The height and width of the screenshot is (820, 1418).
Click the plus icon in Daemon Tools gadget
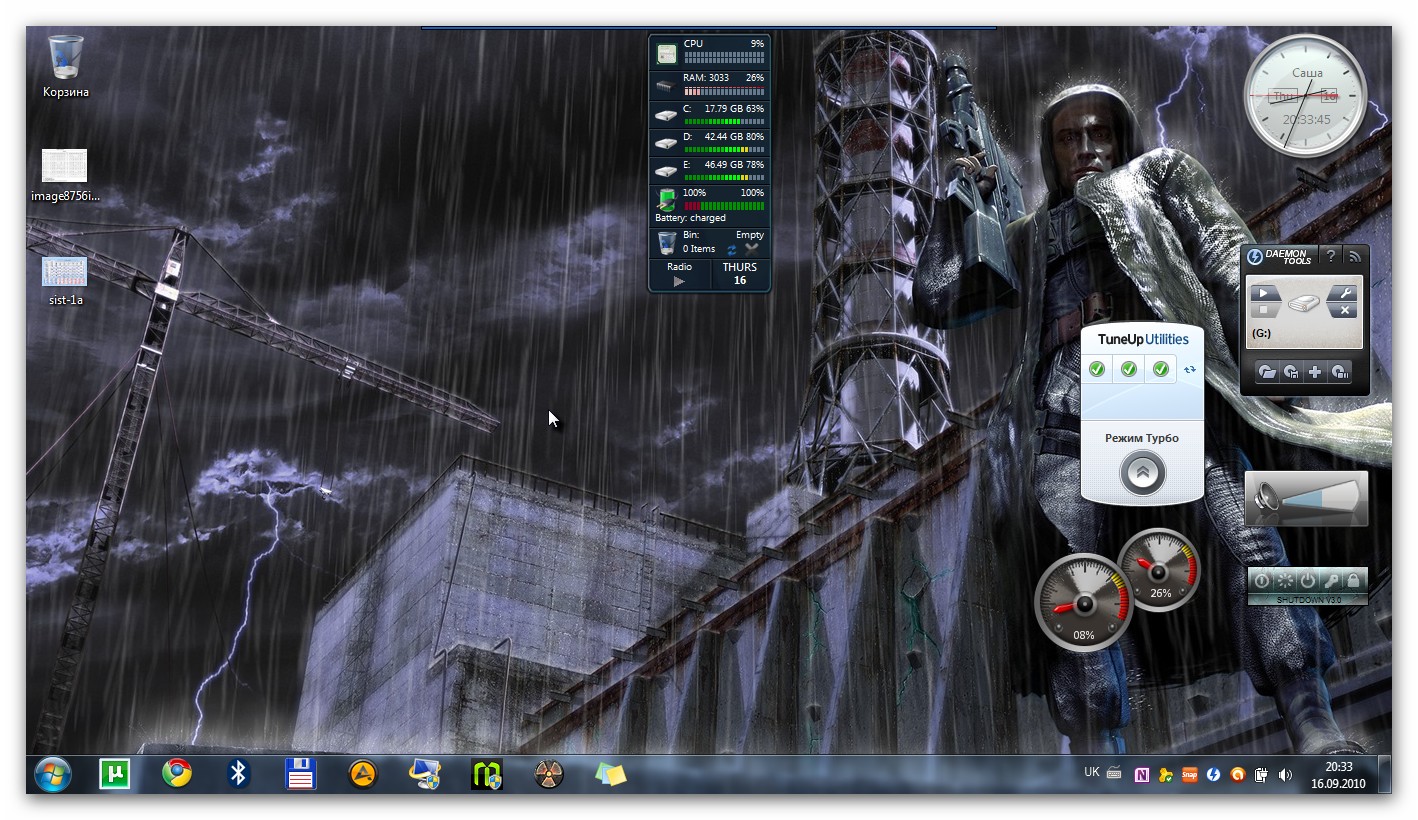point(1315,372)
